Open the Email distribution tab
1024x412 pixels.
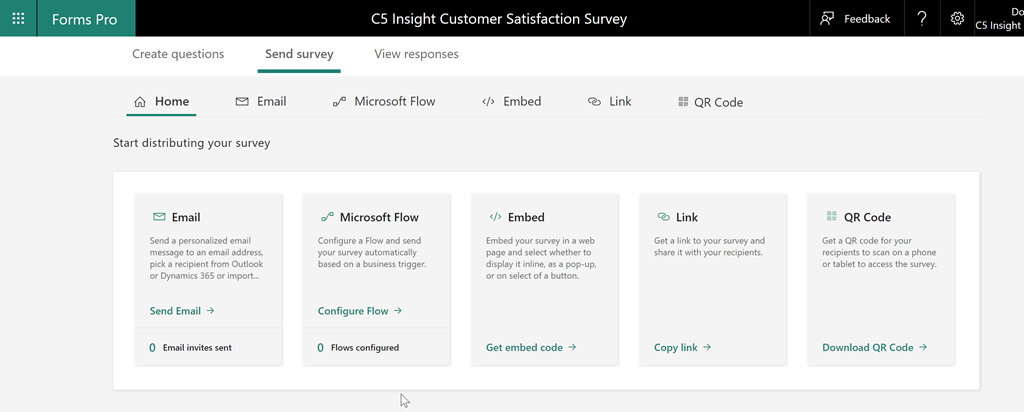(261, 102)
